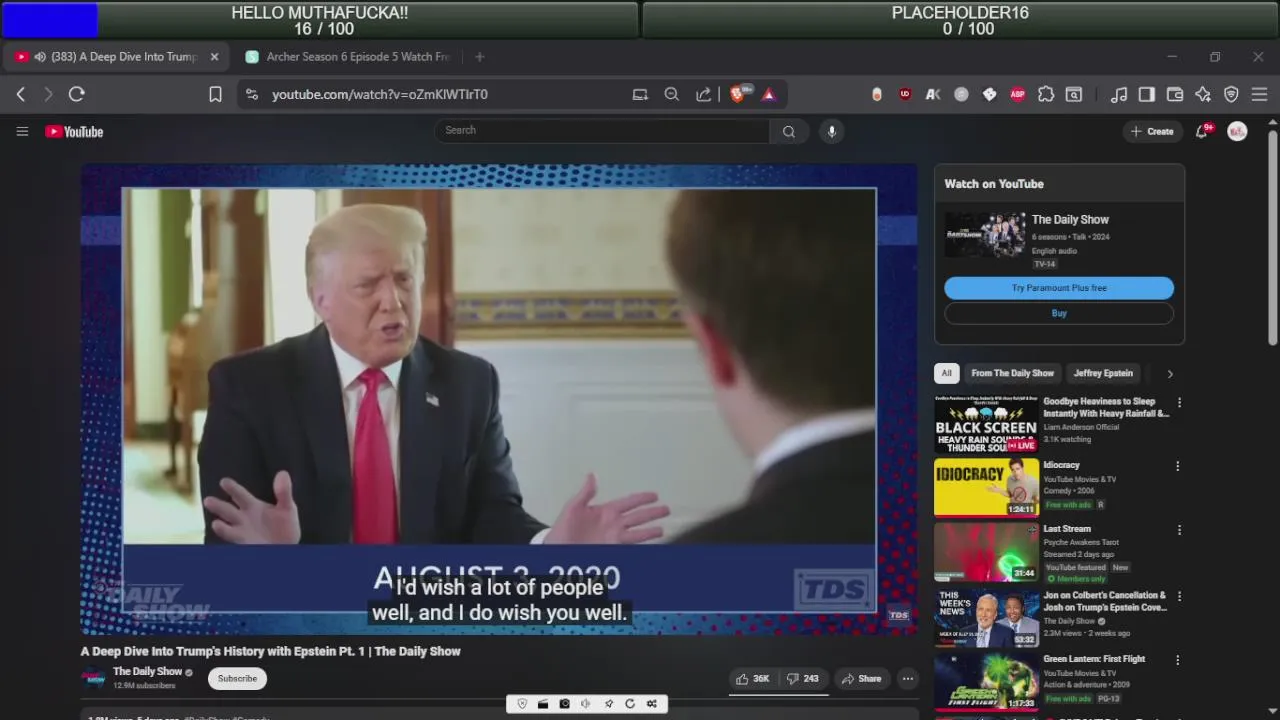
Task: Open the ABP Adblock Plus extension
Action: tap(1017, 94)
